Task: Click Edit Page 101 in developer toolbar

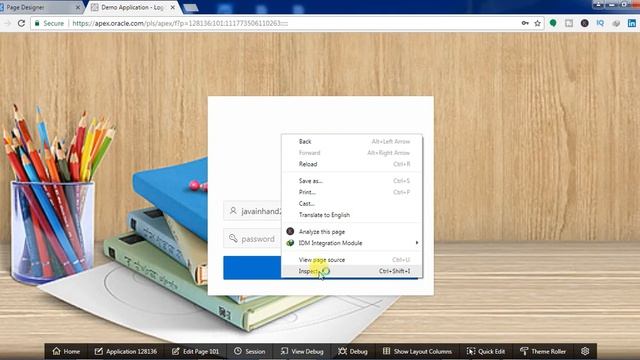Action: pos(196,351)
